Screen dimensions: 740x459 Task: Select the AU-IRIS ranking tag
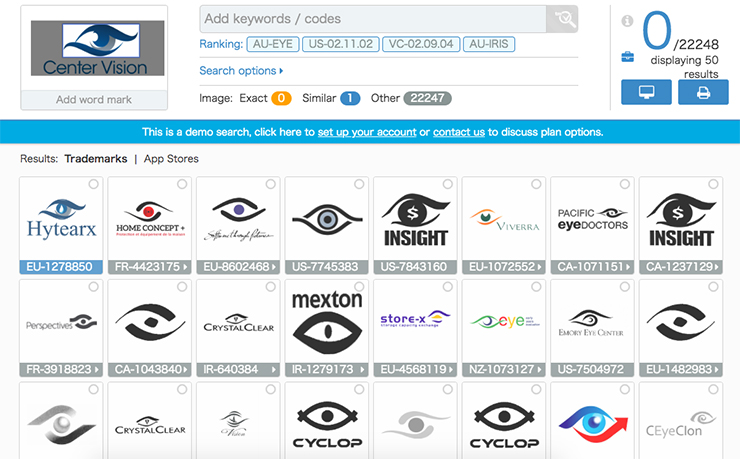pos(489,44)
